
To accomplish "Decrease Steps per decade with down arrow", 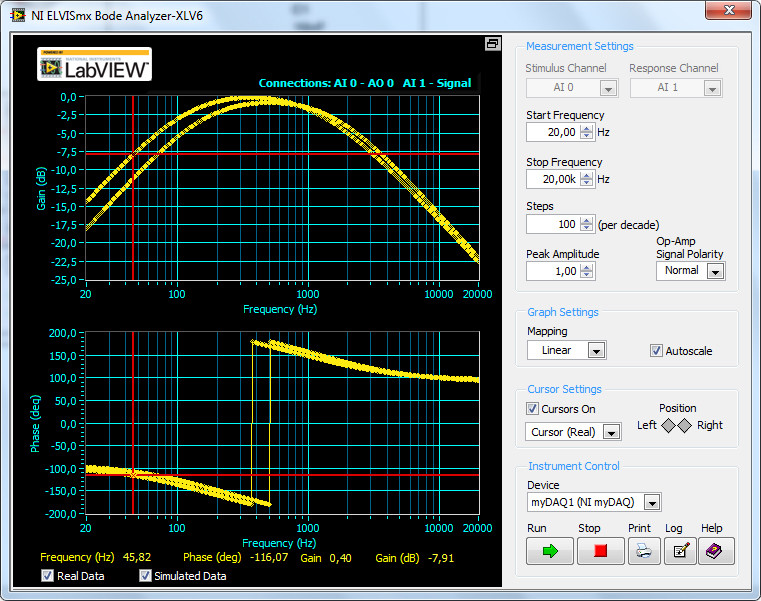I will coord(587,228).
